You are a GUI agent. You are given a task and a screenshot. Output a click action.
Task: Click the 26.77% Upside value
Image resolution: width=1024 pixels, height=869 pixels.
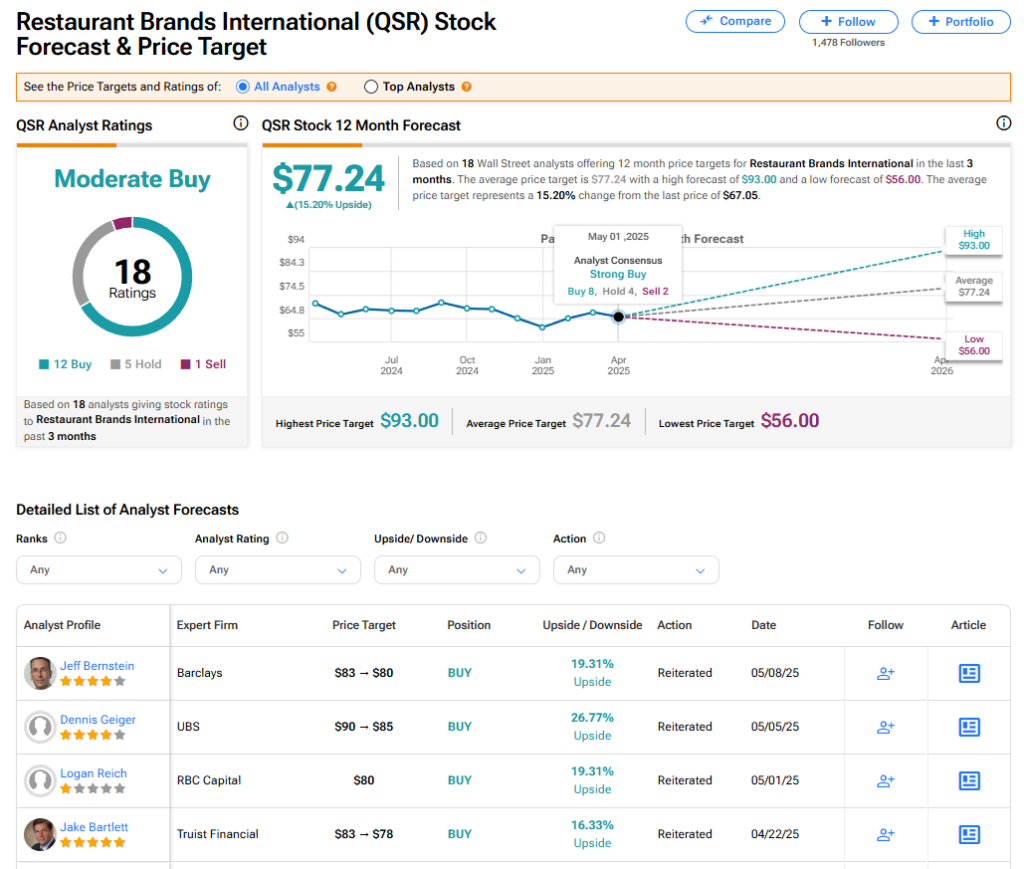coord(592,726)
